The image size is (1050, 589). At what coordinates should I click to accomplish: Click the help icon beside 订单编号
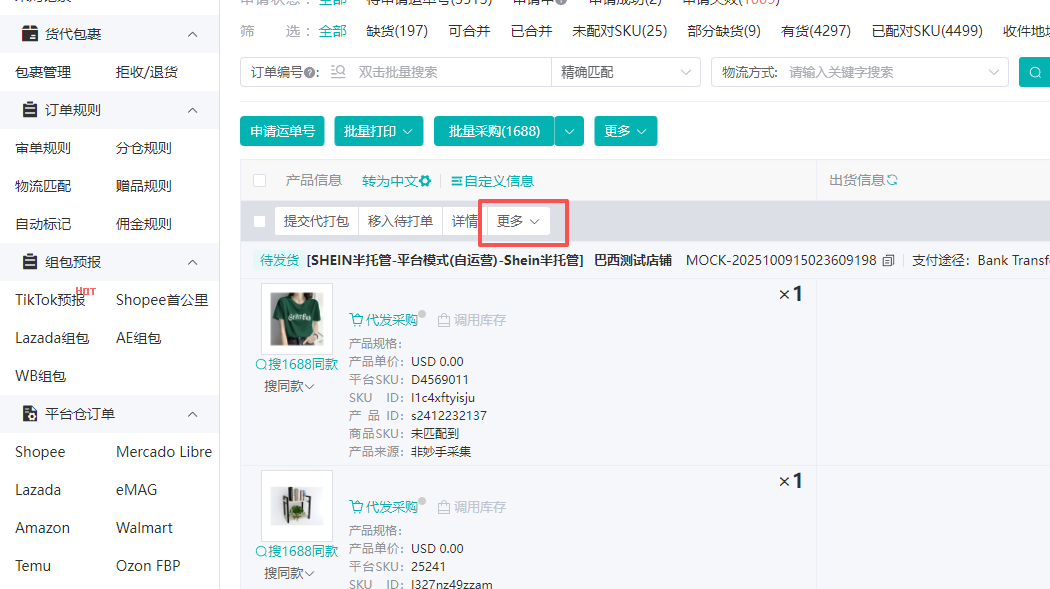[309, 72]
